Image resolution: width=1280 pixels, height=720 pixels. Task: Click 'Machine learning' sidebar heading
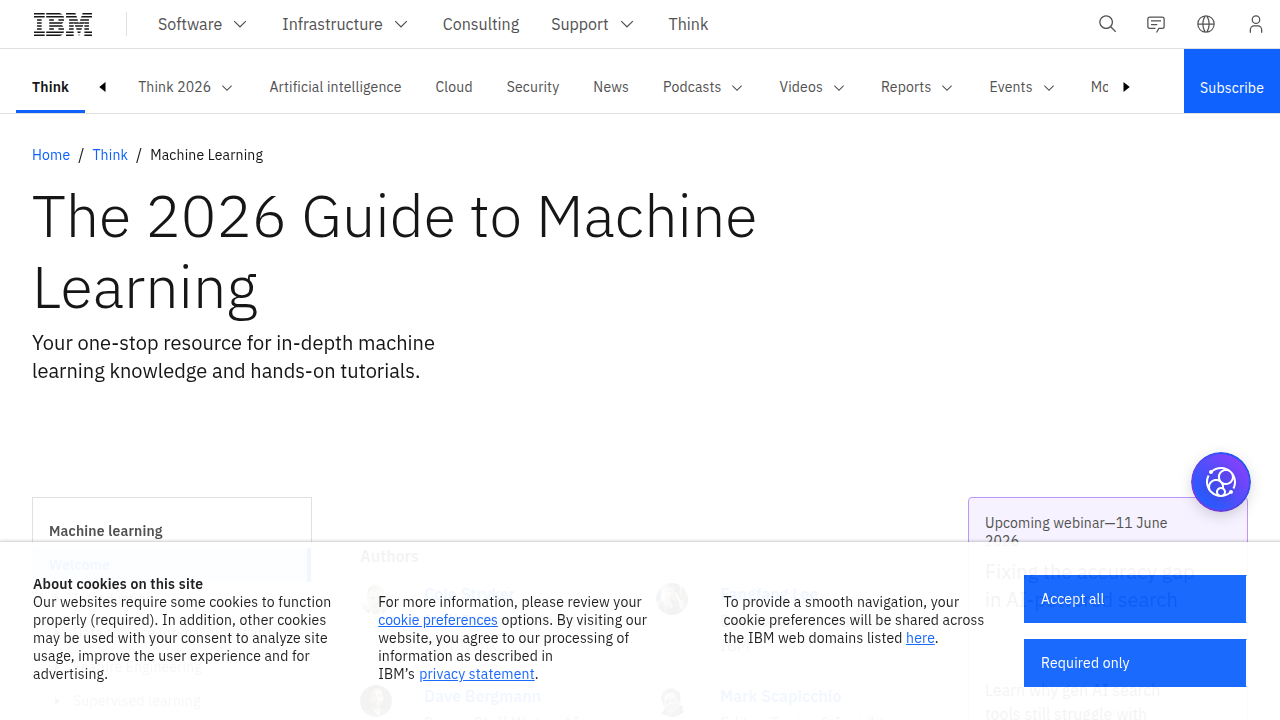point(106,531)
